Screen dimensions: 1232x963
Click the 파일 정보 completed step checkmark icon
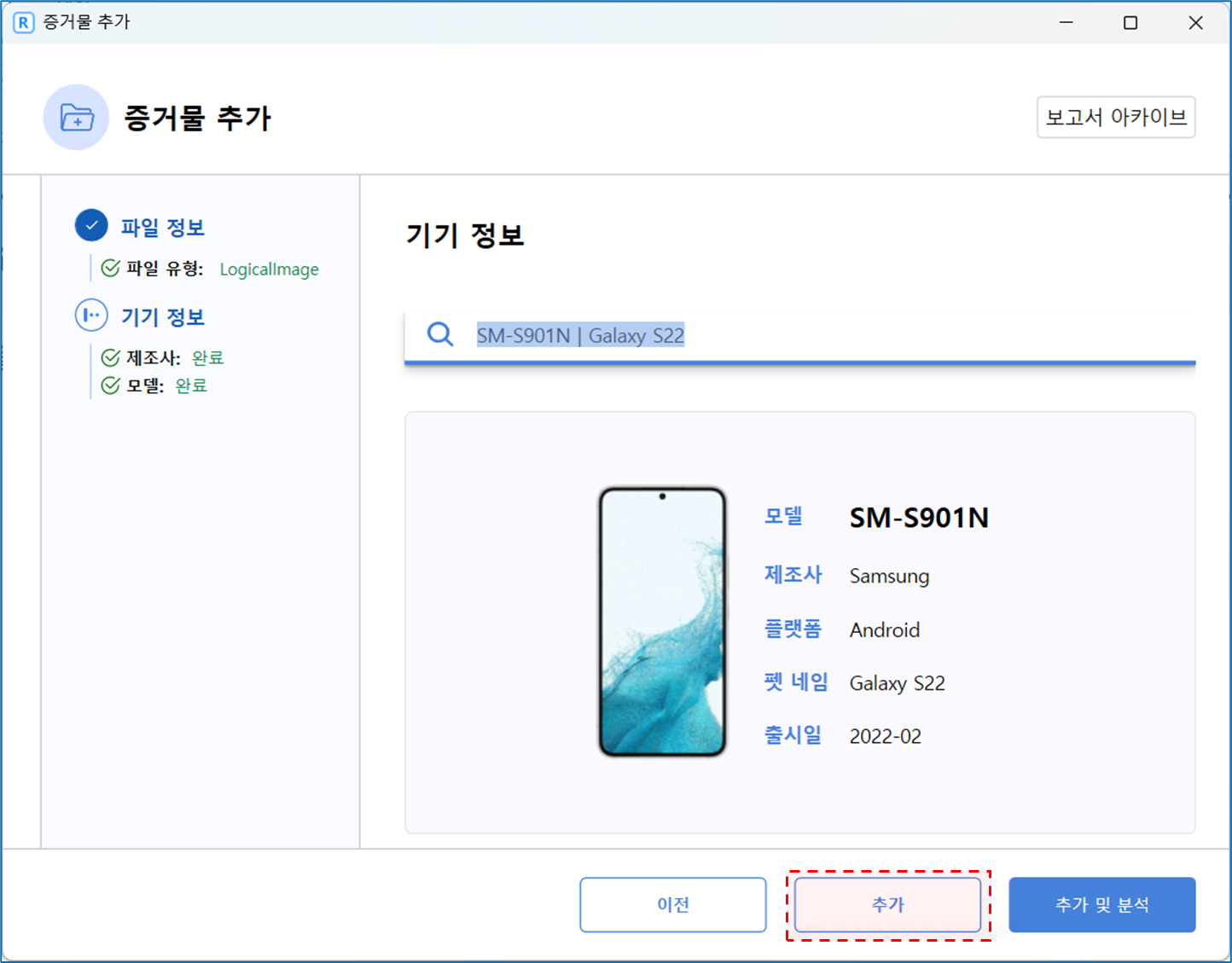point(91,226)
